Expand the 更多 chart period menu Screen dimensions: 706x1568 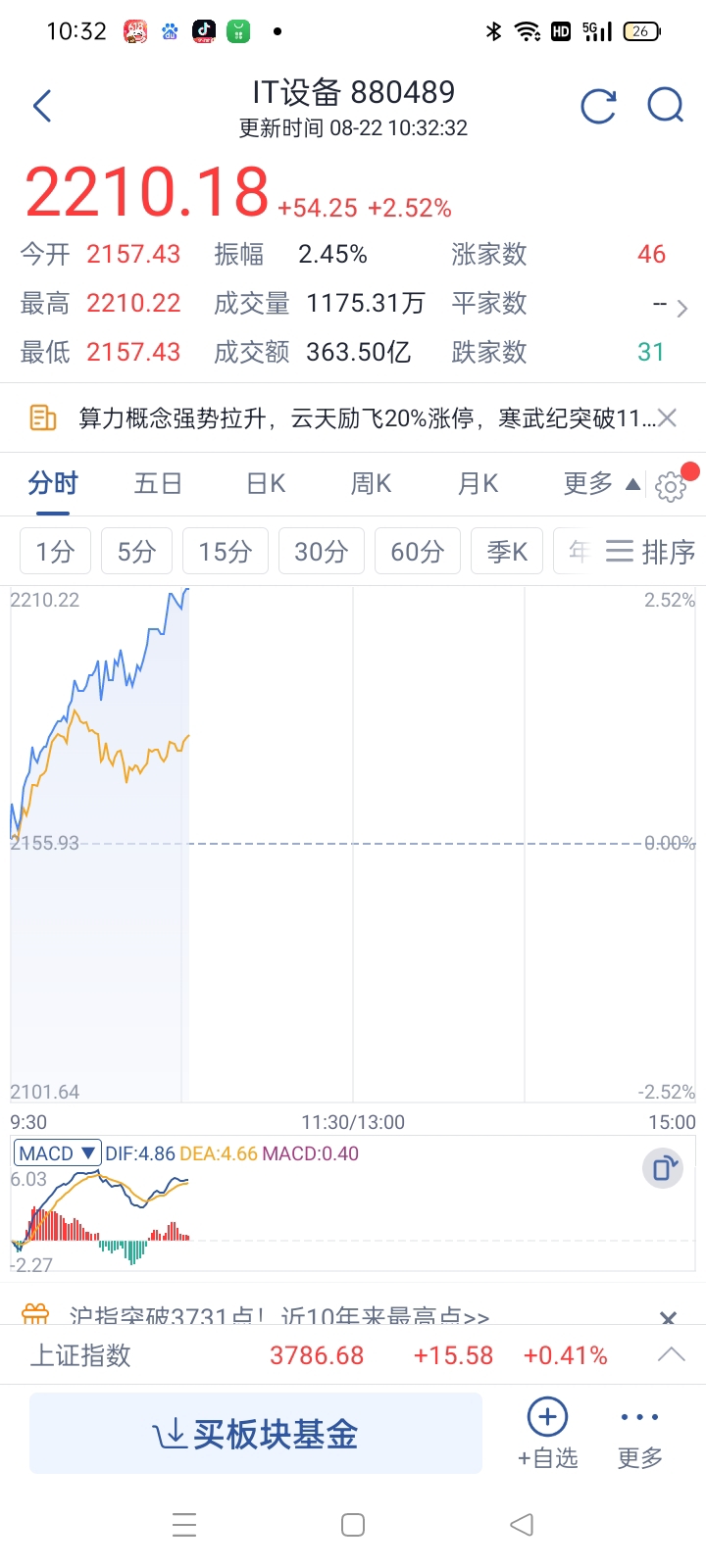pyautogui.click(x=602, y=483)
